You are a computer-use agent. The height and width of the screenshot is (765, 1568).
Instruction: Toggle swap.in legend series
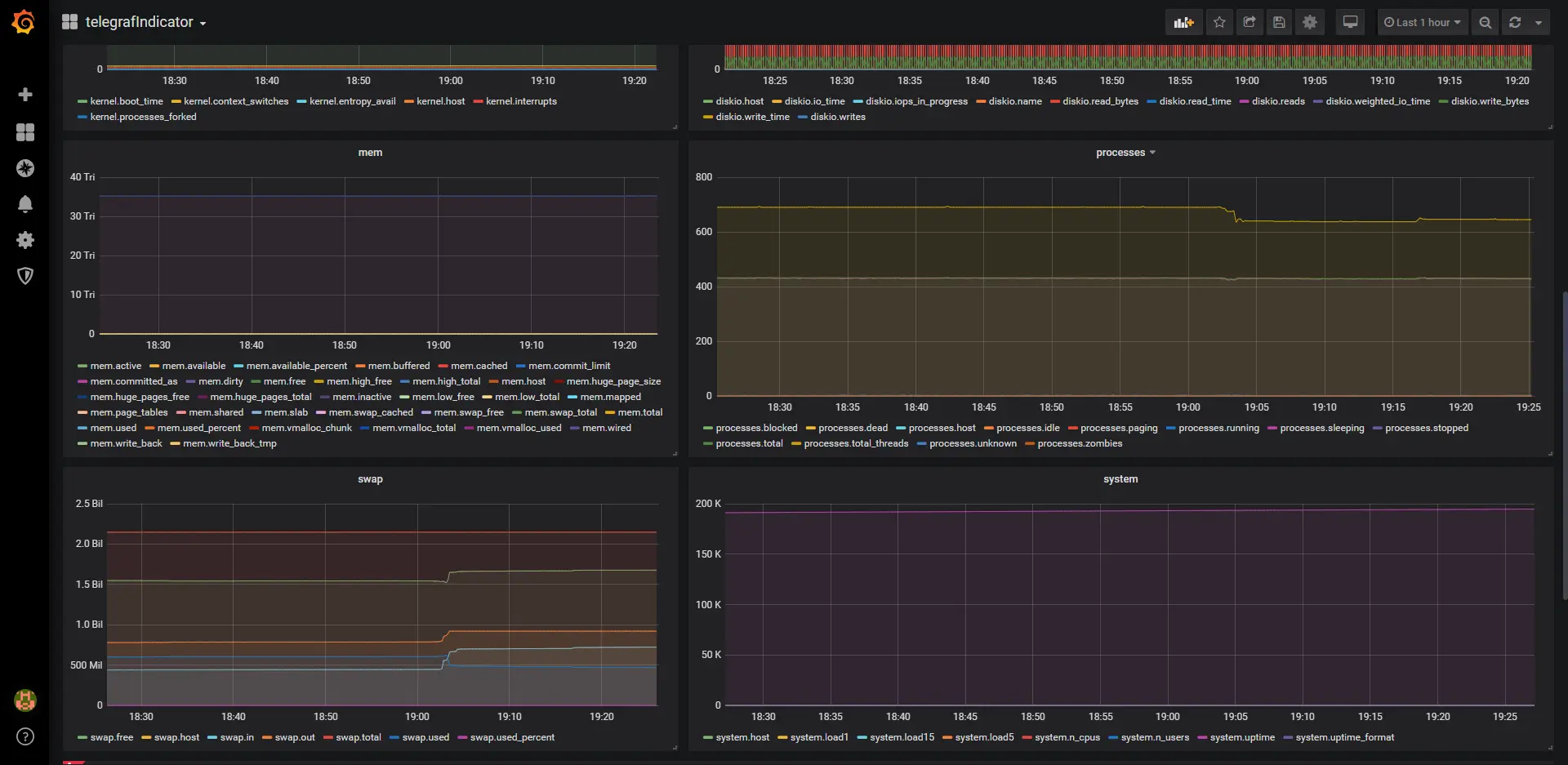click(x=237, y=737)
